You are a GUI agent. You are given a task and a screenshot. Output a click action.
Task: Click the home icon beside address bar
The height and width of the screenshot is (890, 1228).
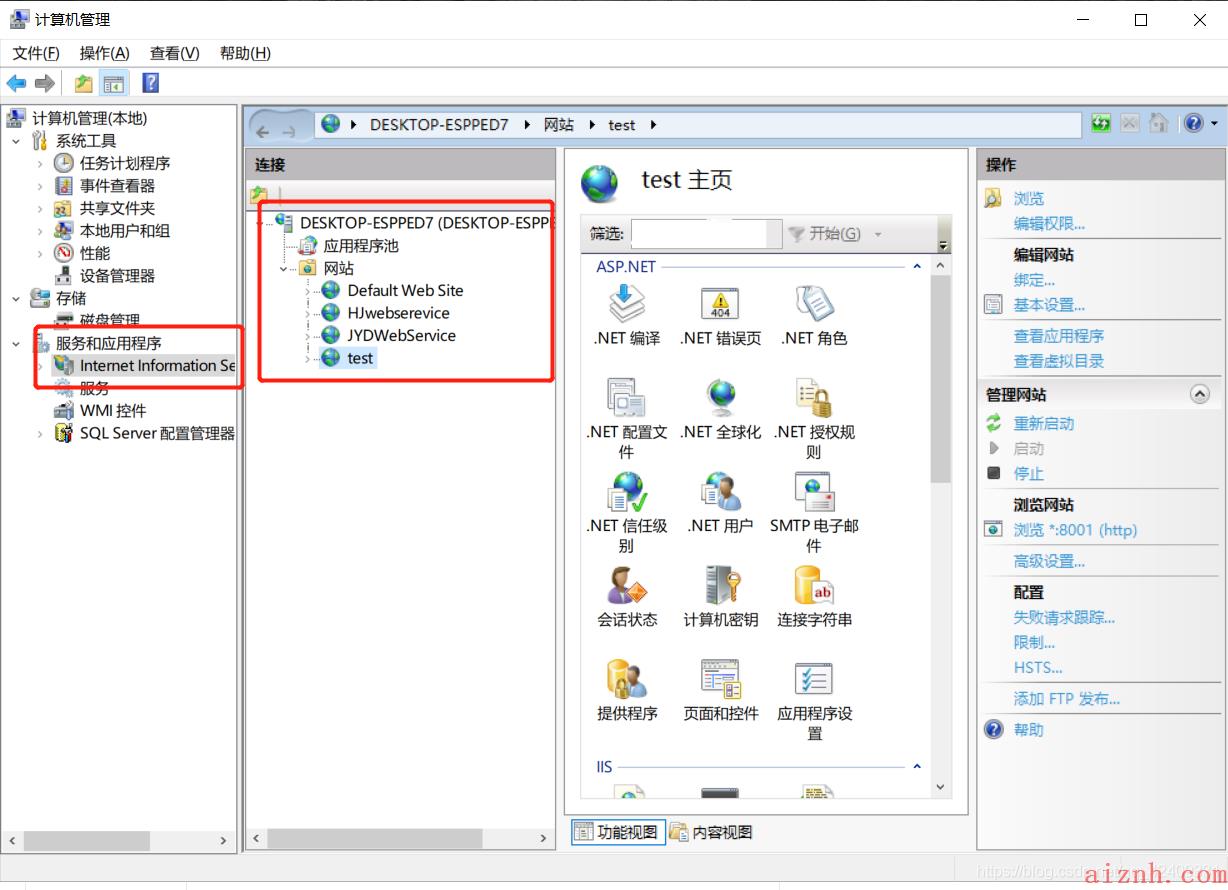[x=1158, y=123]
